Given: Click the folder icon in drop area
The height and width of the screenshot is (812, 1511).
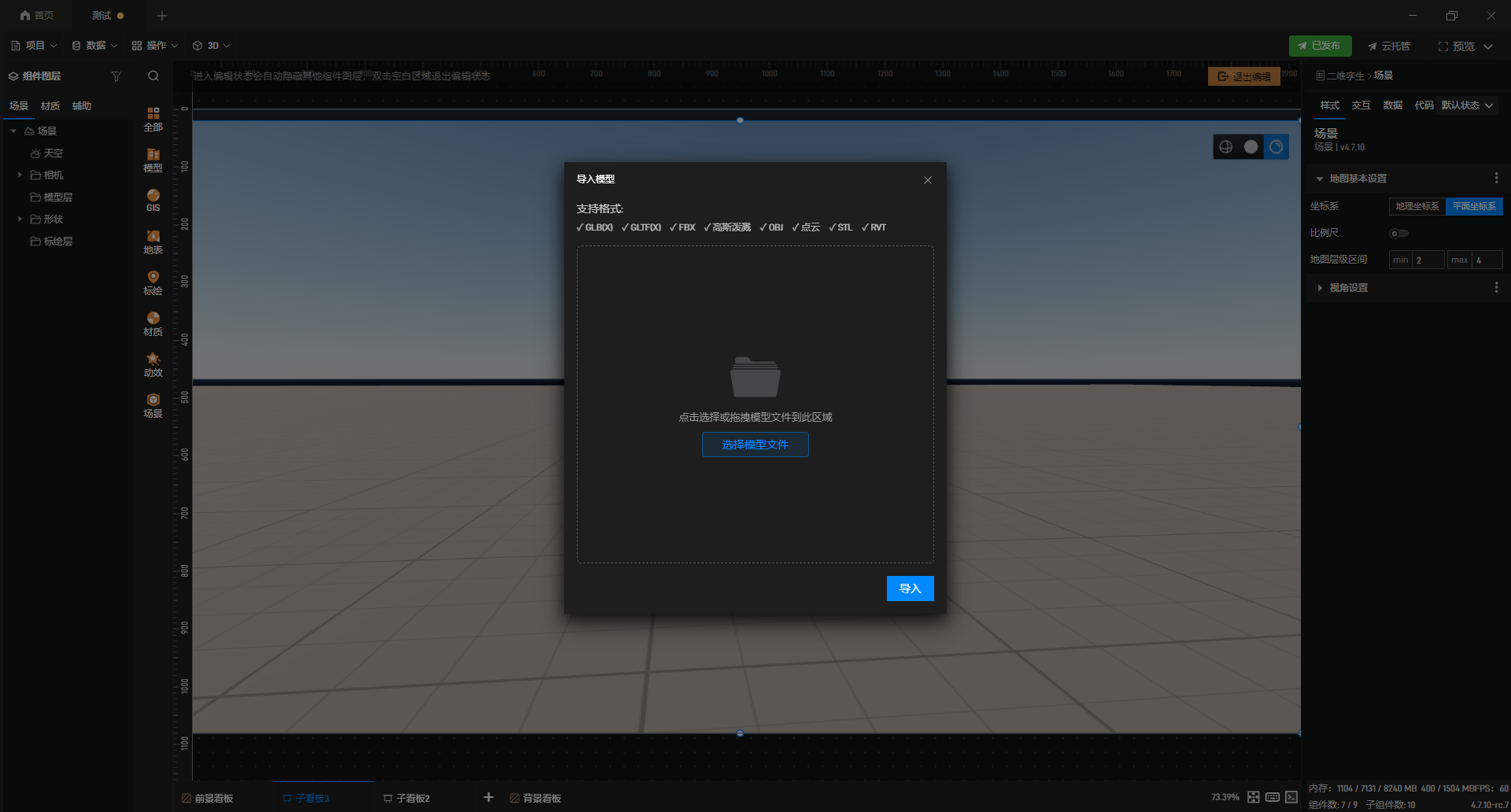Looking at the screenshot, I should (x=755, y=377).
